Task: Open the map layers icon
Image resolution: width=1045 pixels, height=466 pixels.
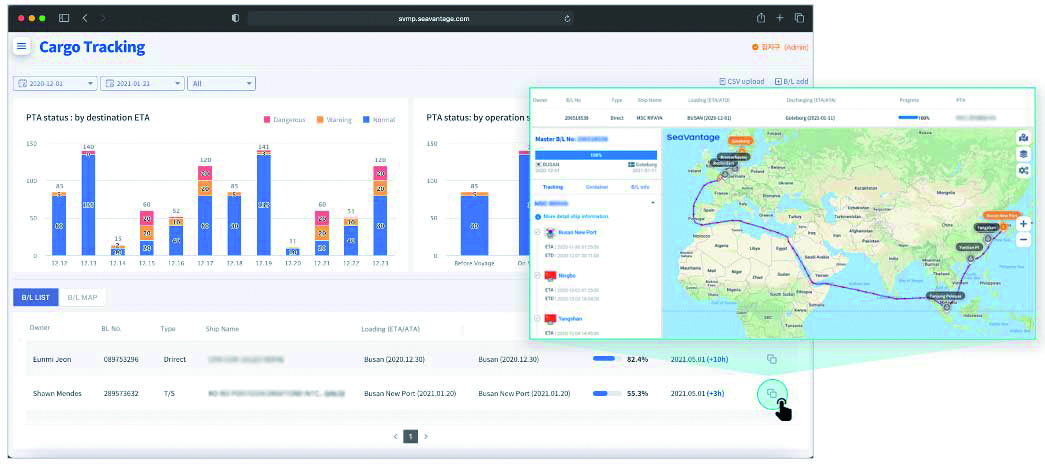Action: coord(1023,153)
